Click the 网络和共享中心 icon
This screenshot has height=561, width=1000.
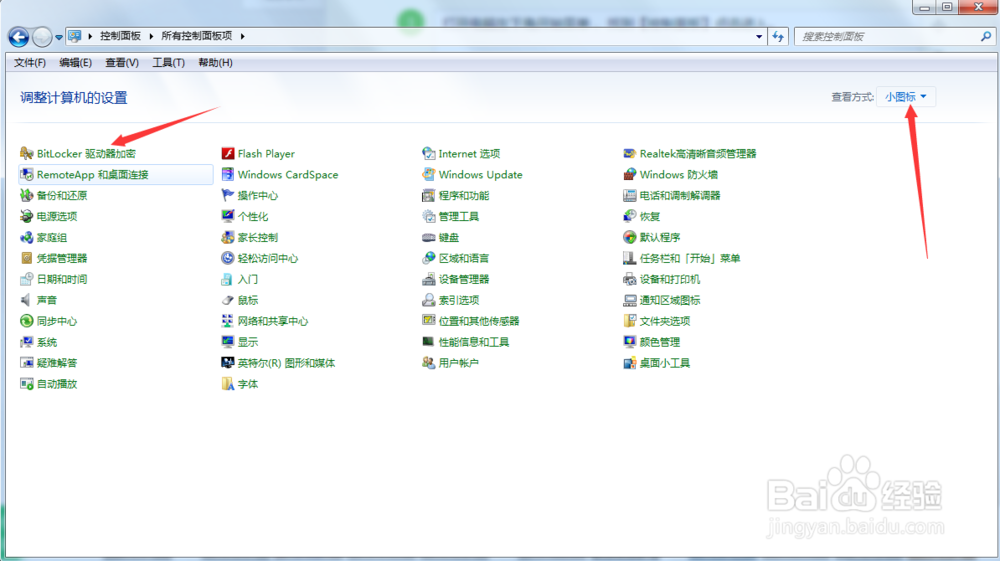(x=228, y=321)
